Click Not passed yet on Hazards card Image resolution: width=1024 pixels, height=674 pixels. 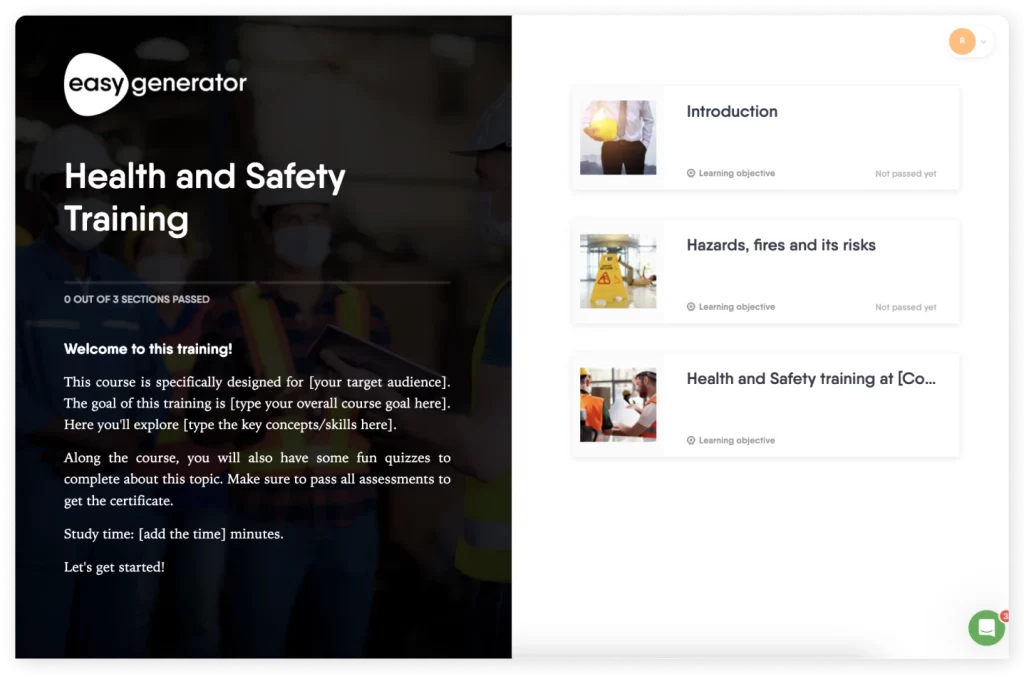point(906,308)
